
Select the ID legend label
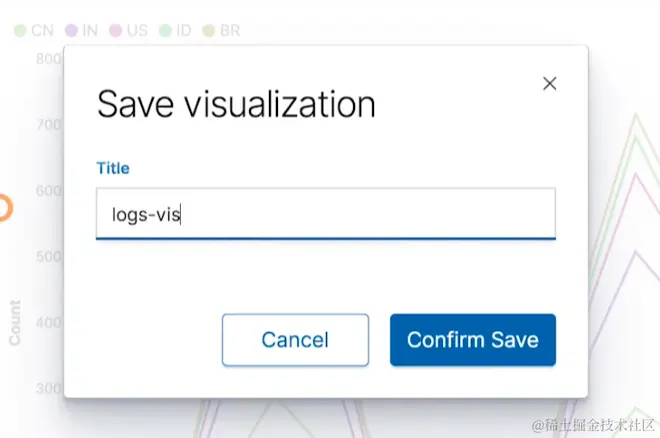click(x=184, y=31)
